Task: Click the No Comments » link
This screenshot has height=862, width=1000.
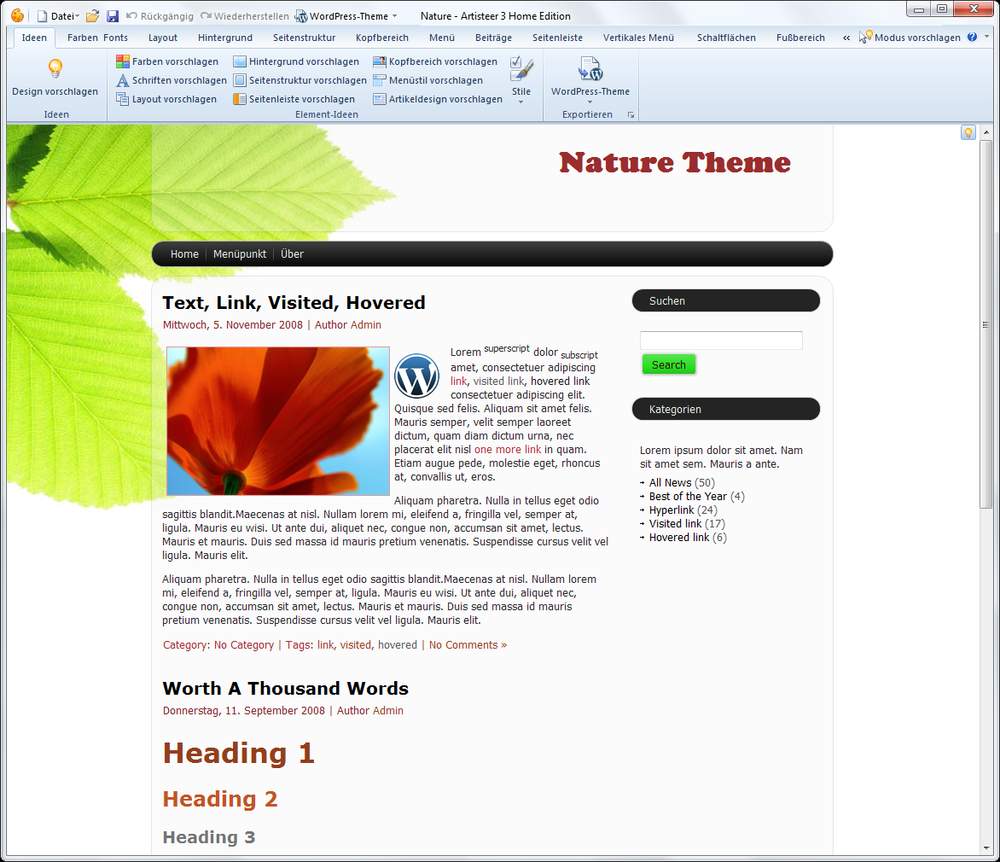Action: pos(468,645)
